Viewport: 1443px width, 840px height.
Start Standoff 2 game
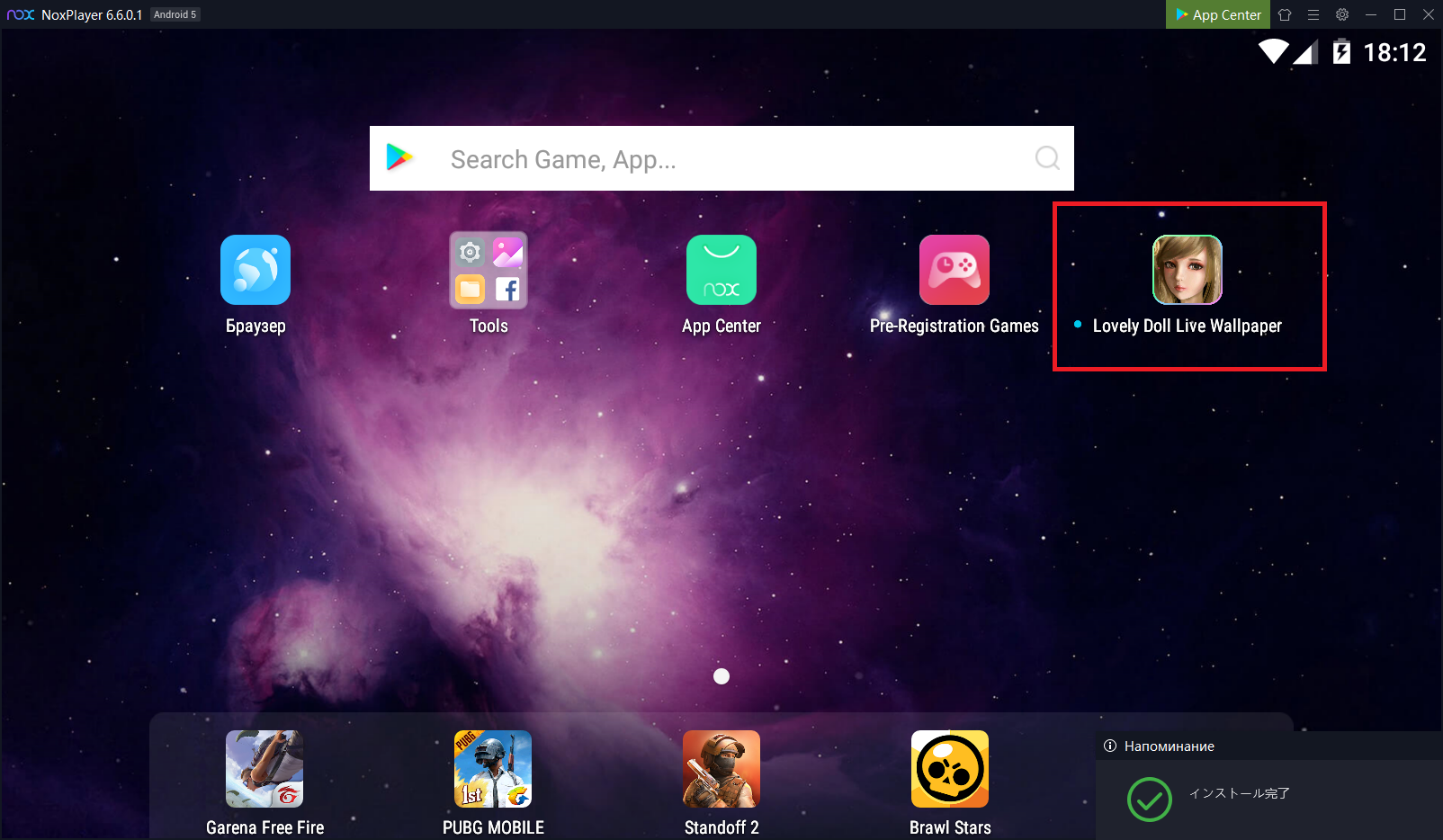721,769
